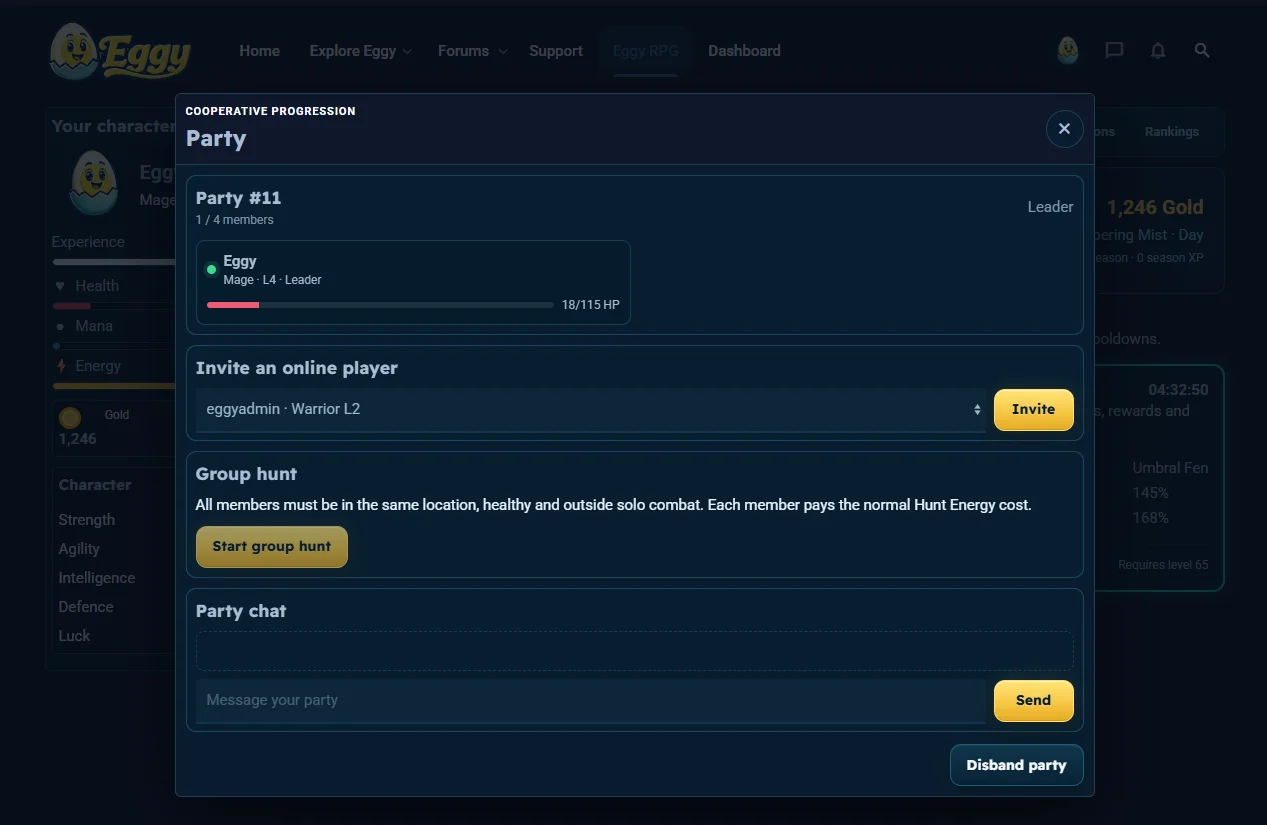Switch to the Eggy RPG tab

click(646, 51)
